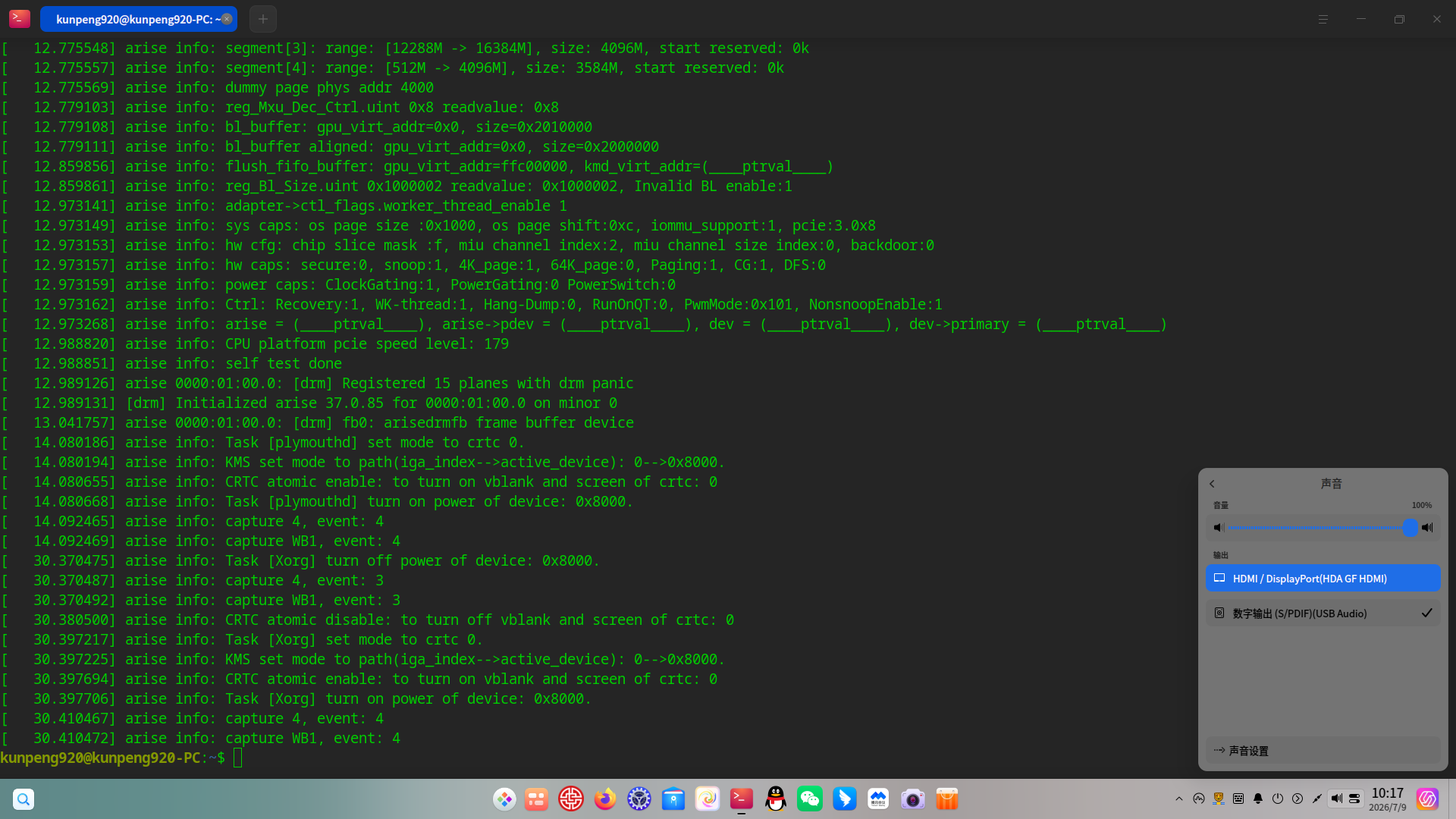The image size is (1456, 819).
Task: Add a new terminal tab
Action: coord(262,19)
